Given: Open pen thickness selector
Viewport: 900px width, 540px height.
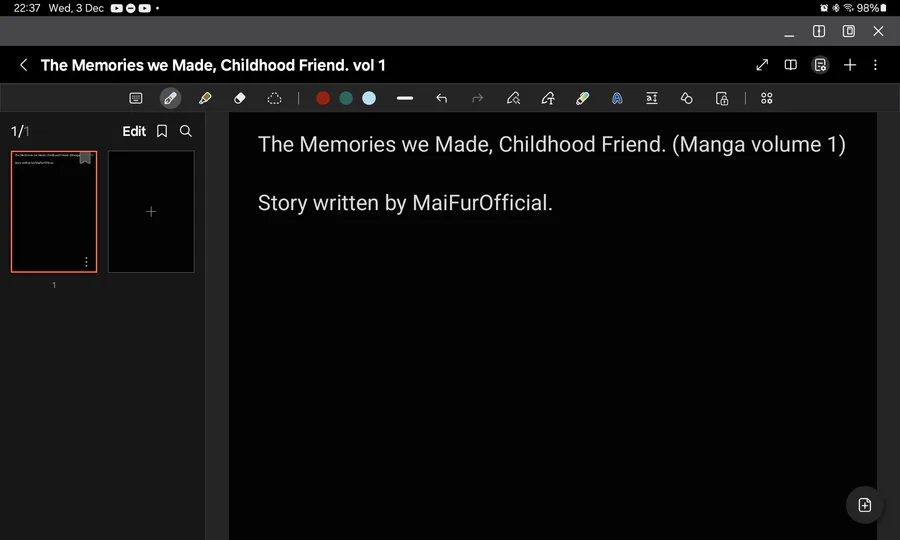Looking at the screenshot, I should (x=405, y=98).
